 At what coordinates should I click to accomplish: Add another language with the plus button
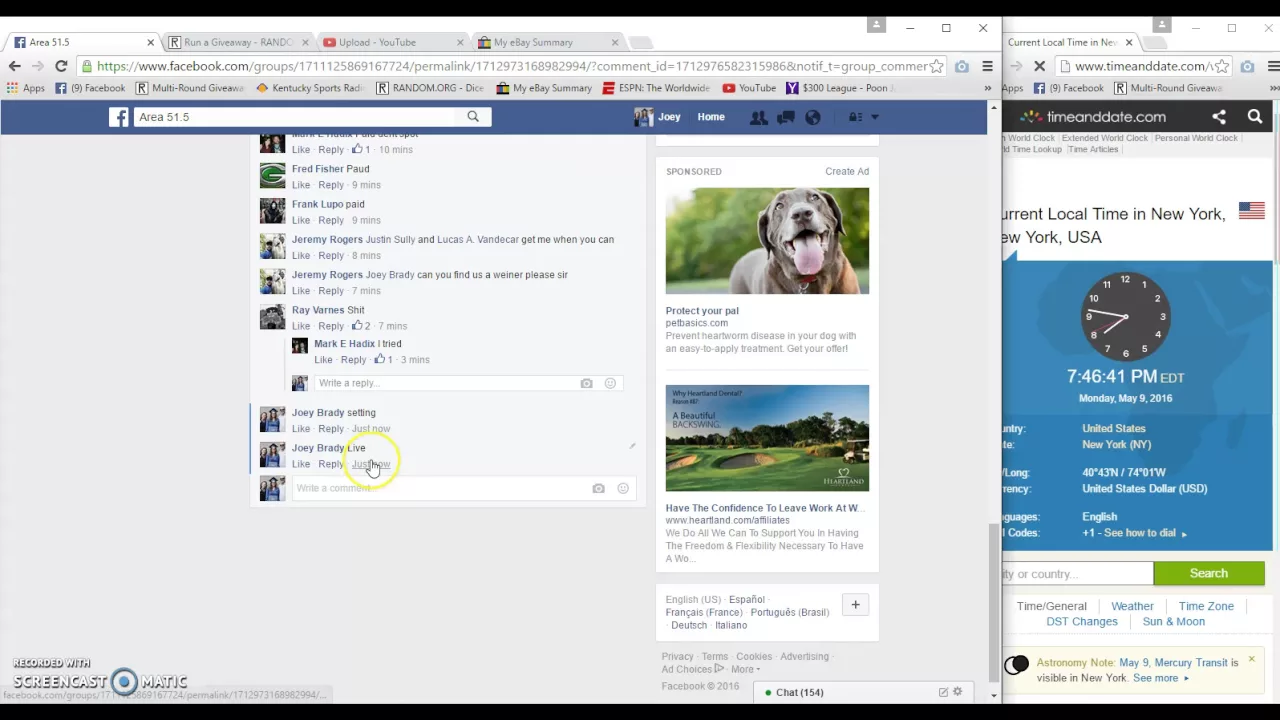click(x=855, y=605)
